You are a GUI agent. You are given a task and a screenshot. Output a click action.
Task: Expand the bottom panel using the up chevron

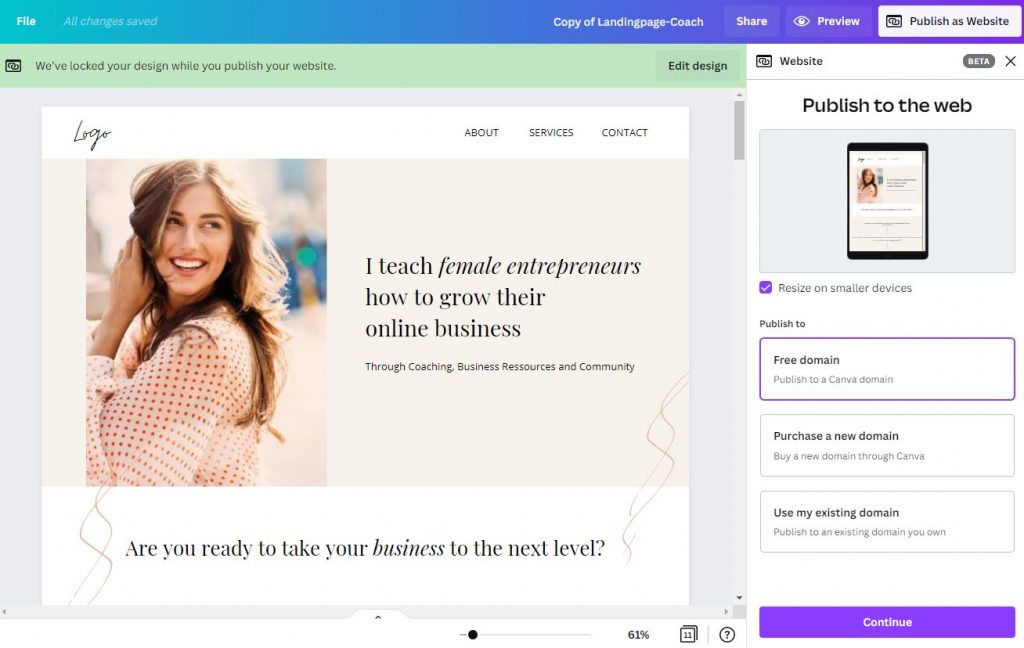coord(377,617)
